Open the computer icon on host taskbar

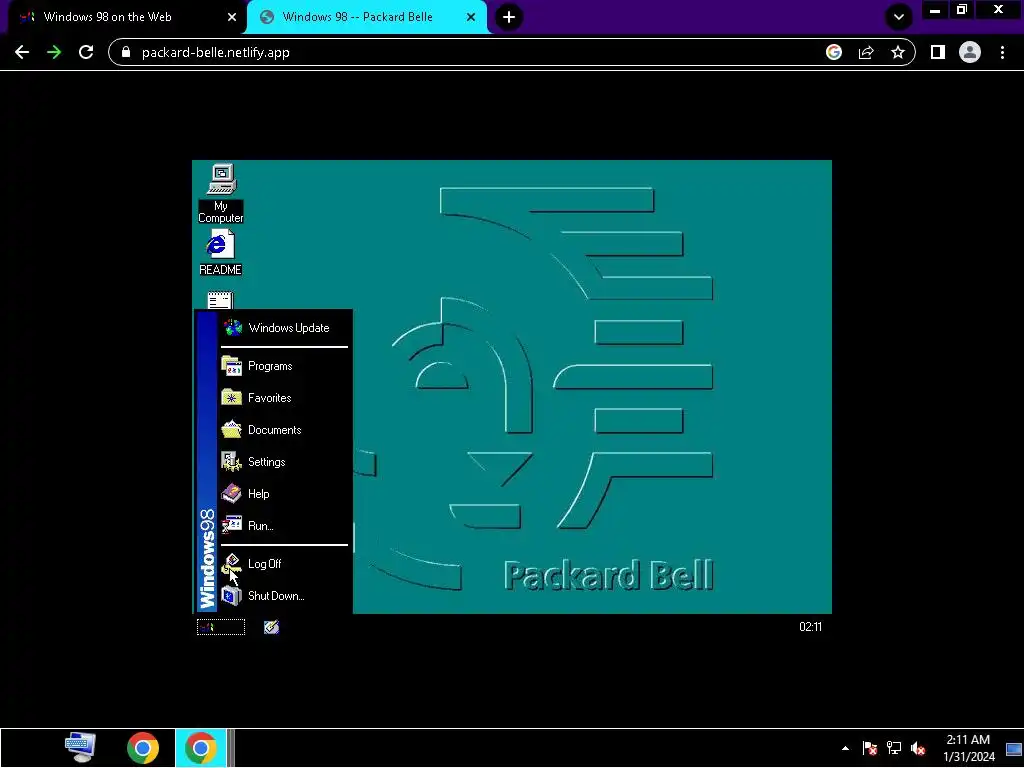coord(81,748)
